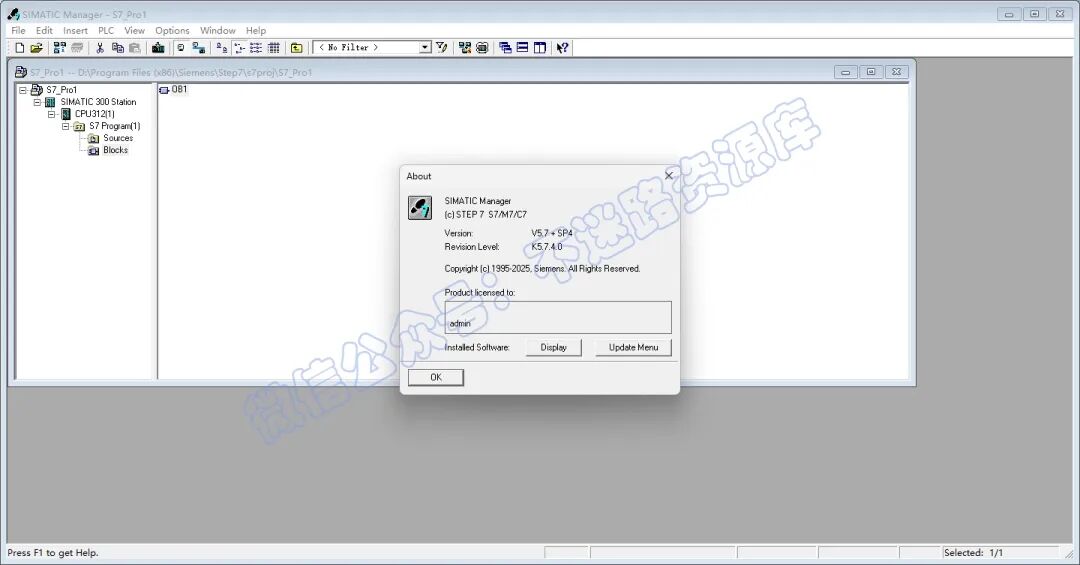Viewport: 1080px width, 565px height.
Task: Select S7 Program(1) in the tree
Action: pos(115,126)
